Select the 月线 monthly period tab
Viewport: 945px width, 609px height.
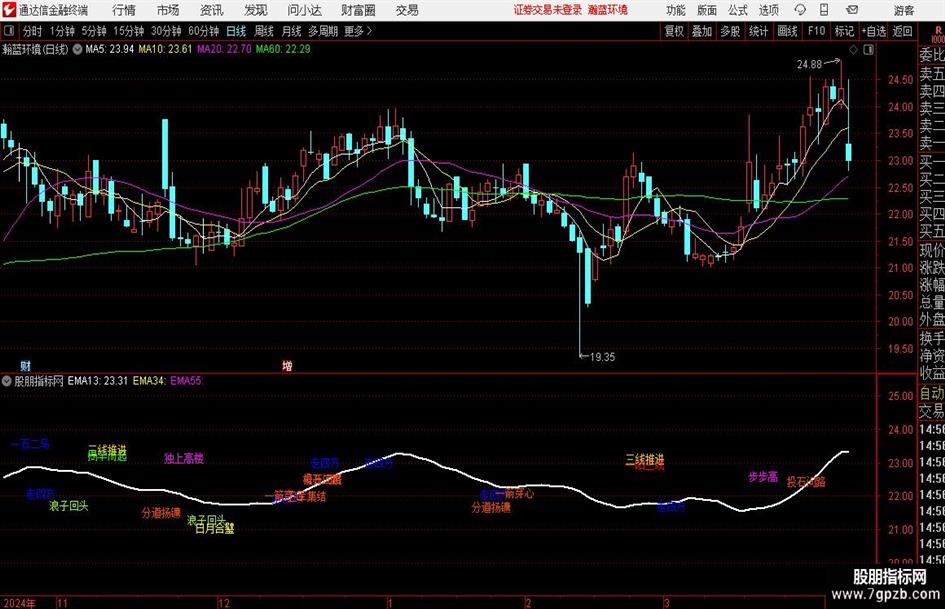[291, 31]
